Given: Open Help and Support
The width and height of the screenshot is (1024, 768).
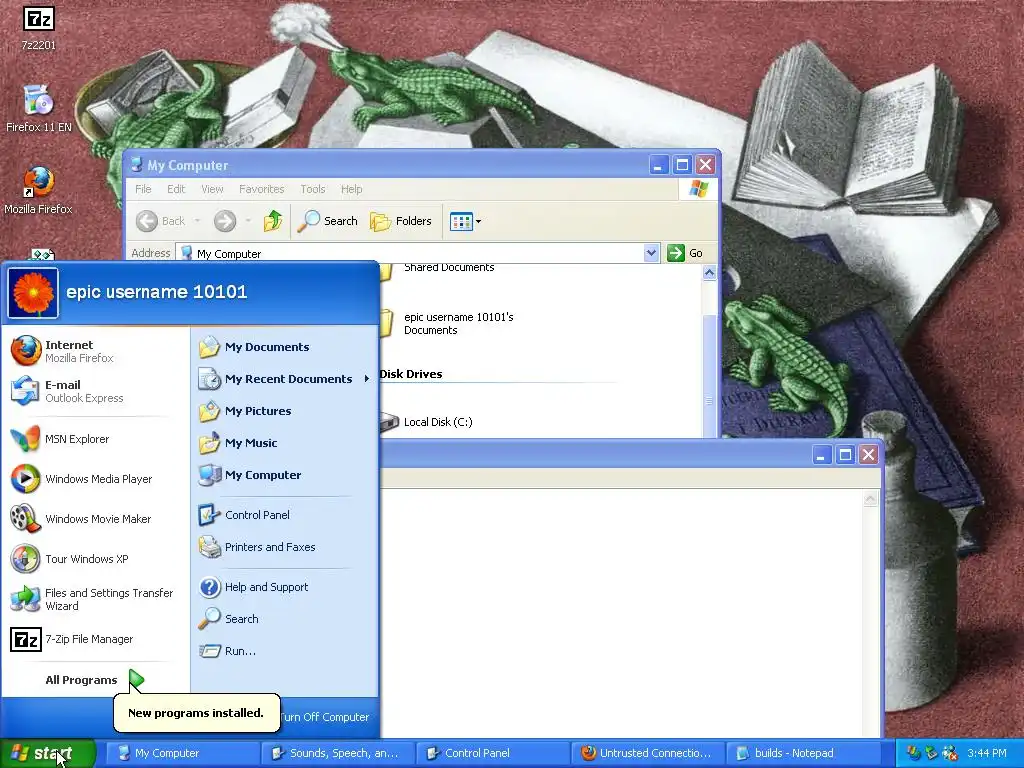Looking at the screenshot, I should pyautogui.click(x=285, y=587).
